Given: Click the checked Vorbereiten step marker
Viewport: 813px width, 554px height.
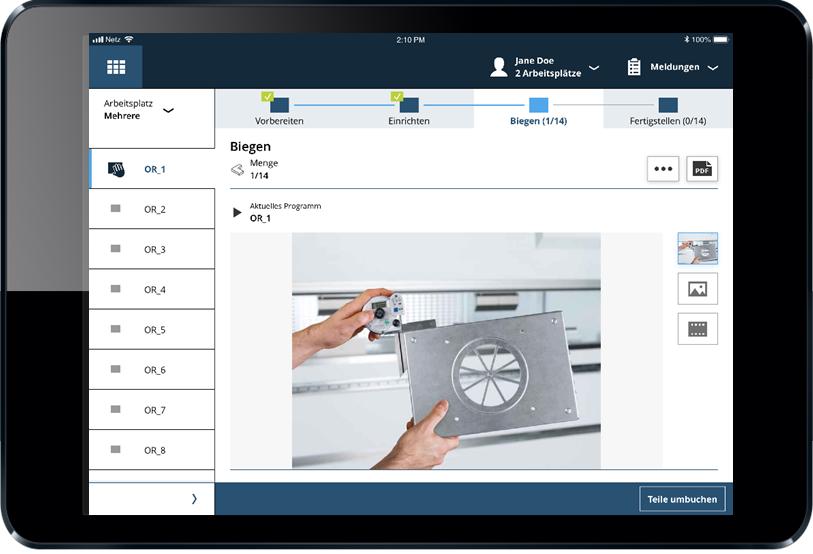Looking at the screenshot, I should coord(279,104).
